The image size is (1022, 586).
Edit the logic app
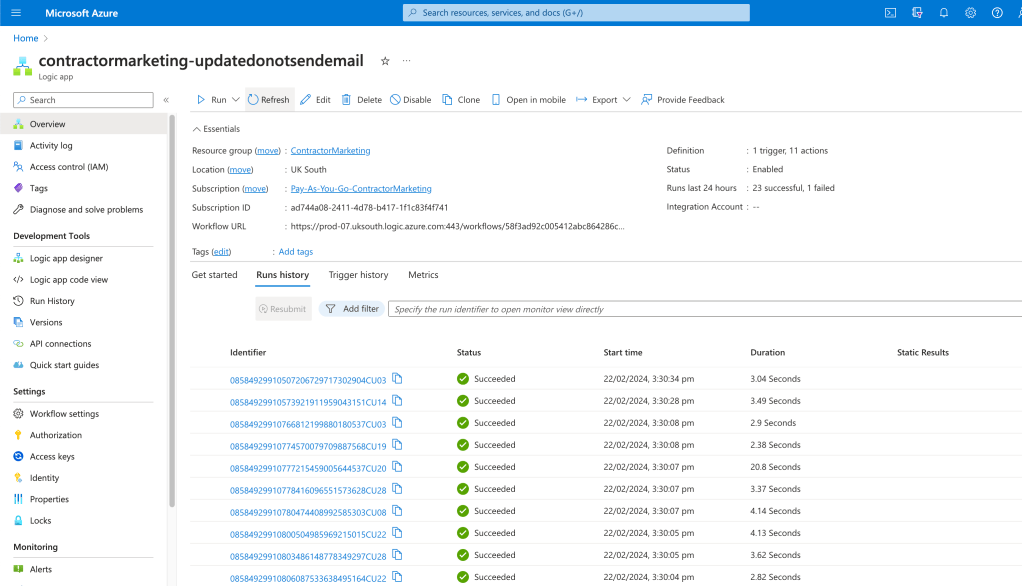(x=315, y=100)
